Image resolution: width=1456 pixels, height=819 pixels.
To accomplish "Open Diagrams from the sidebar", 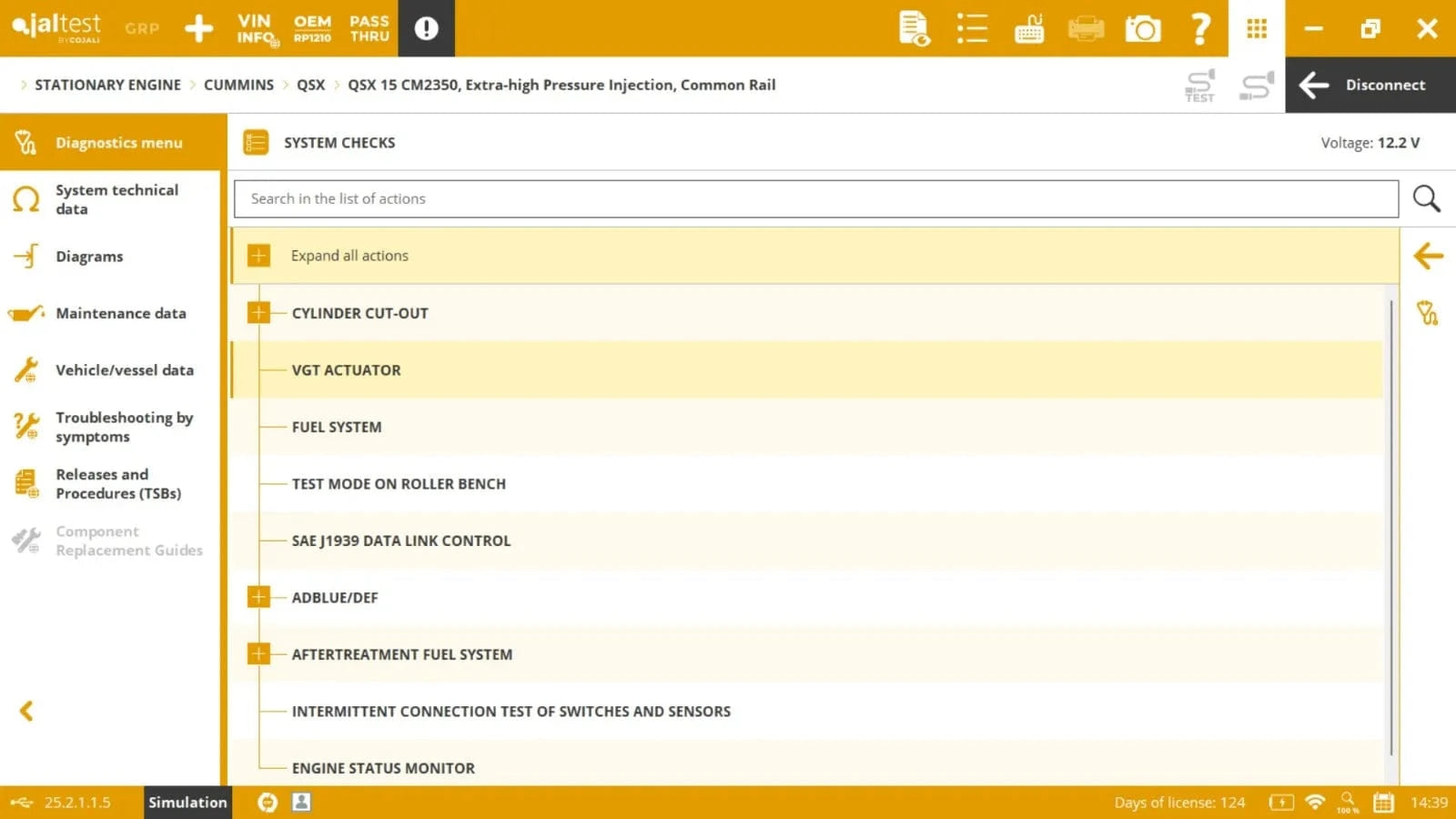I will click(89, 257).
